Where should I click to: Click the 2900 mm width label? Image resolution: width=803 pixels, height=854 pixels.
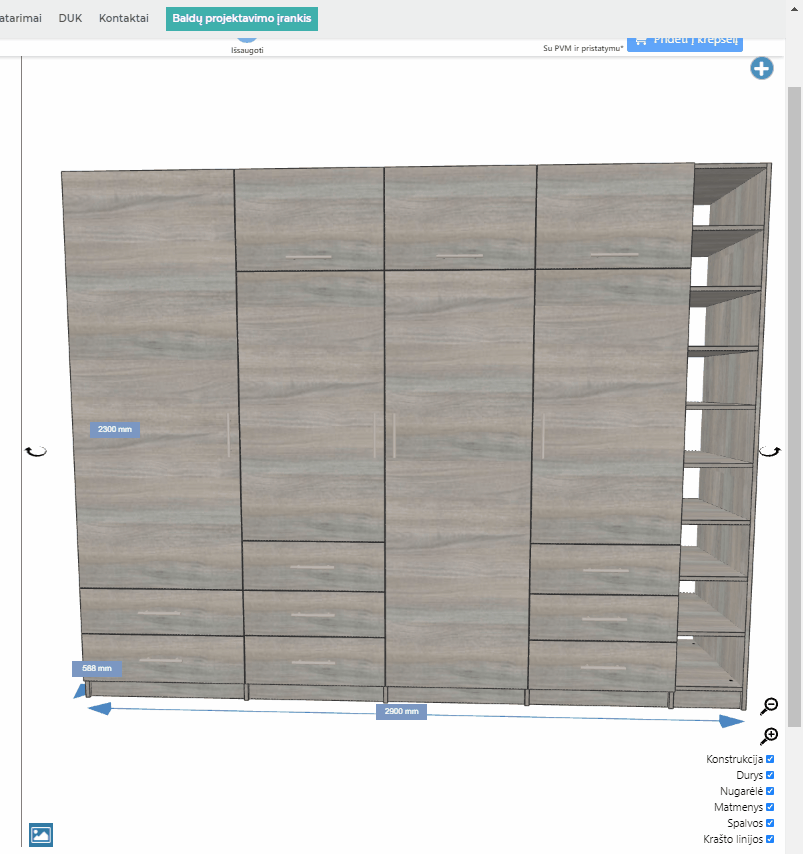[x=401, y=712]
